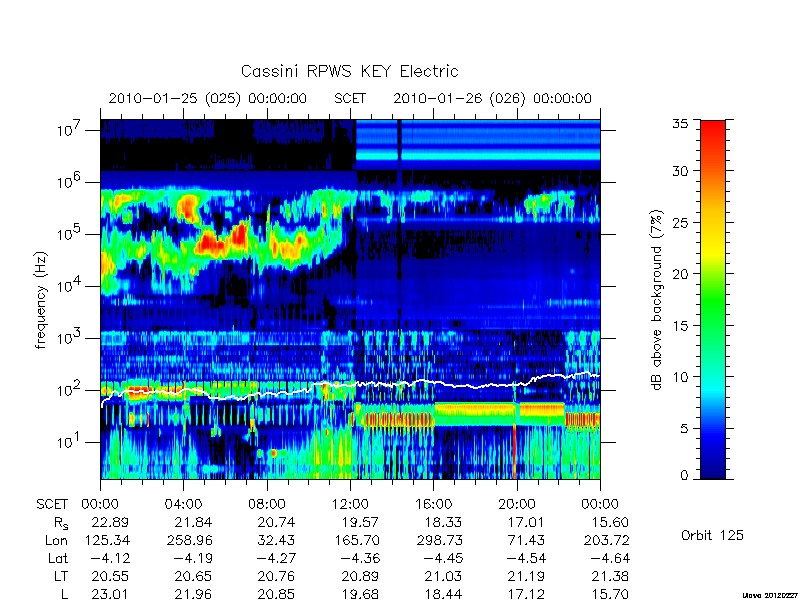800x600 pixels.
Task: Click the 10^3 frequency tick label
Action: [x=69, y=337]
